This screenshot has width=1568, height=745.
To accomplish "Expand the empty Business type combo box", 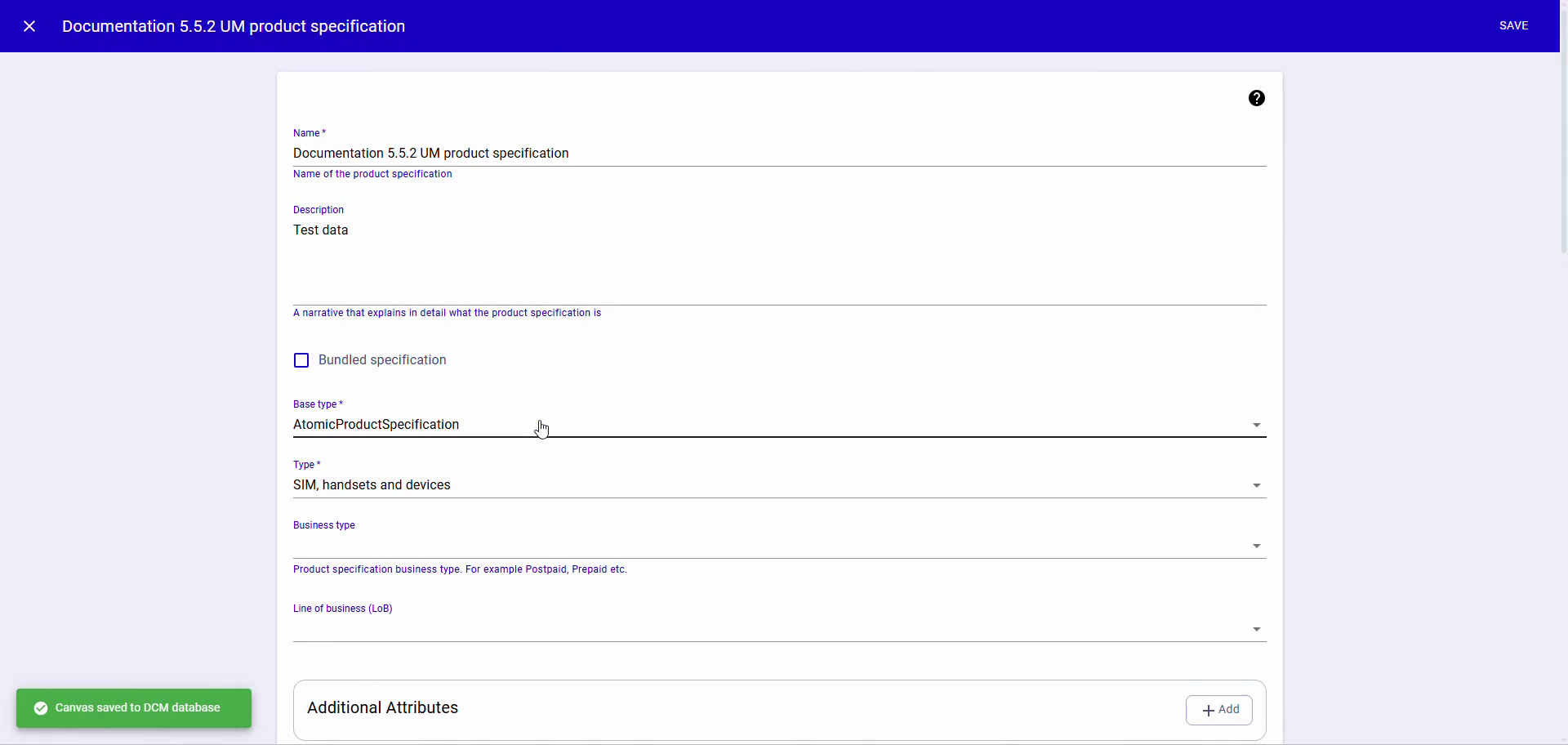I will [x=778, y=543].
